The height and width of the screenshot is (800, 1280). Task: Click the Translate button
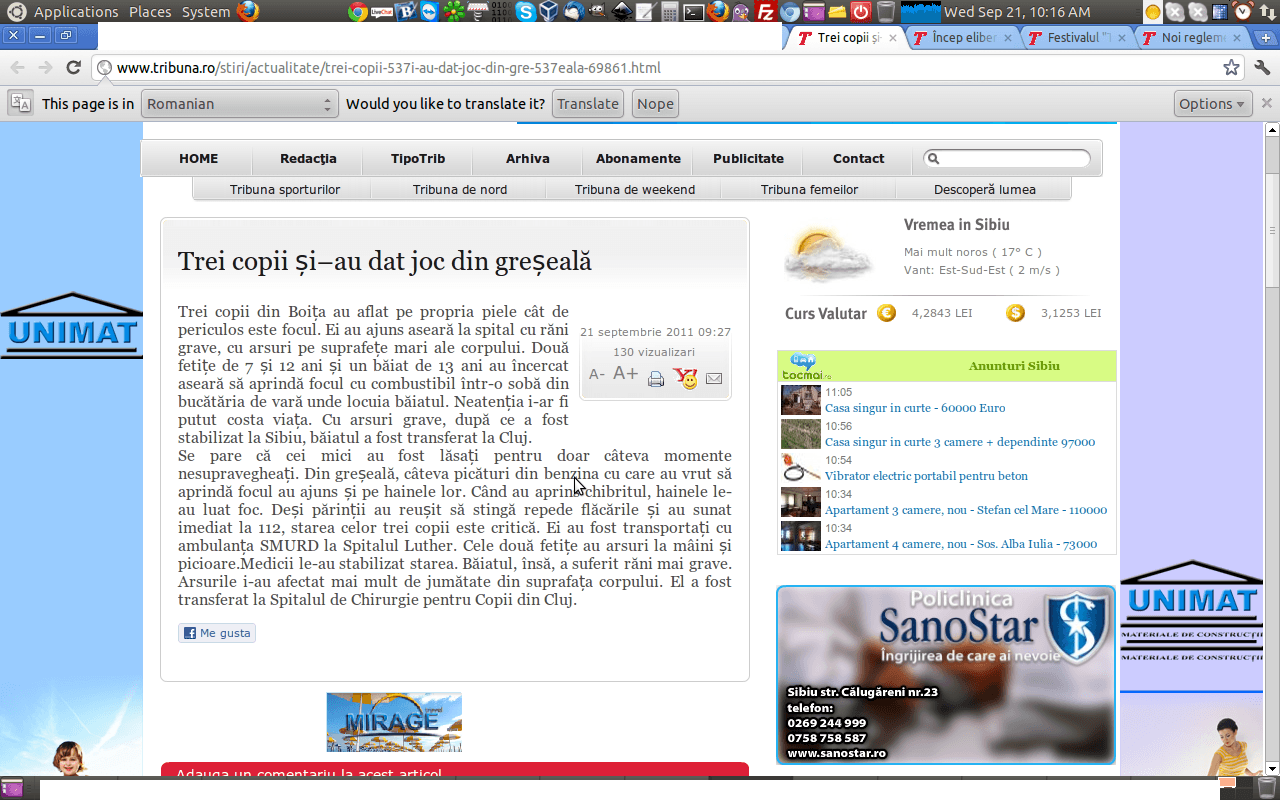588,104
